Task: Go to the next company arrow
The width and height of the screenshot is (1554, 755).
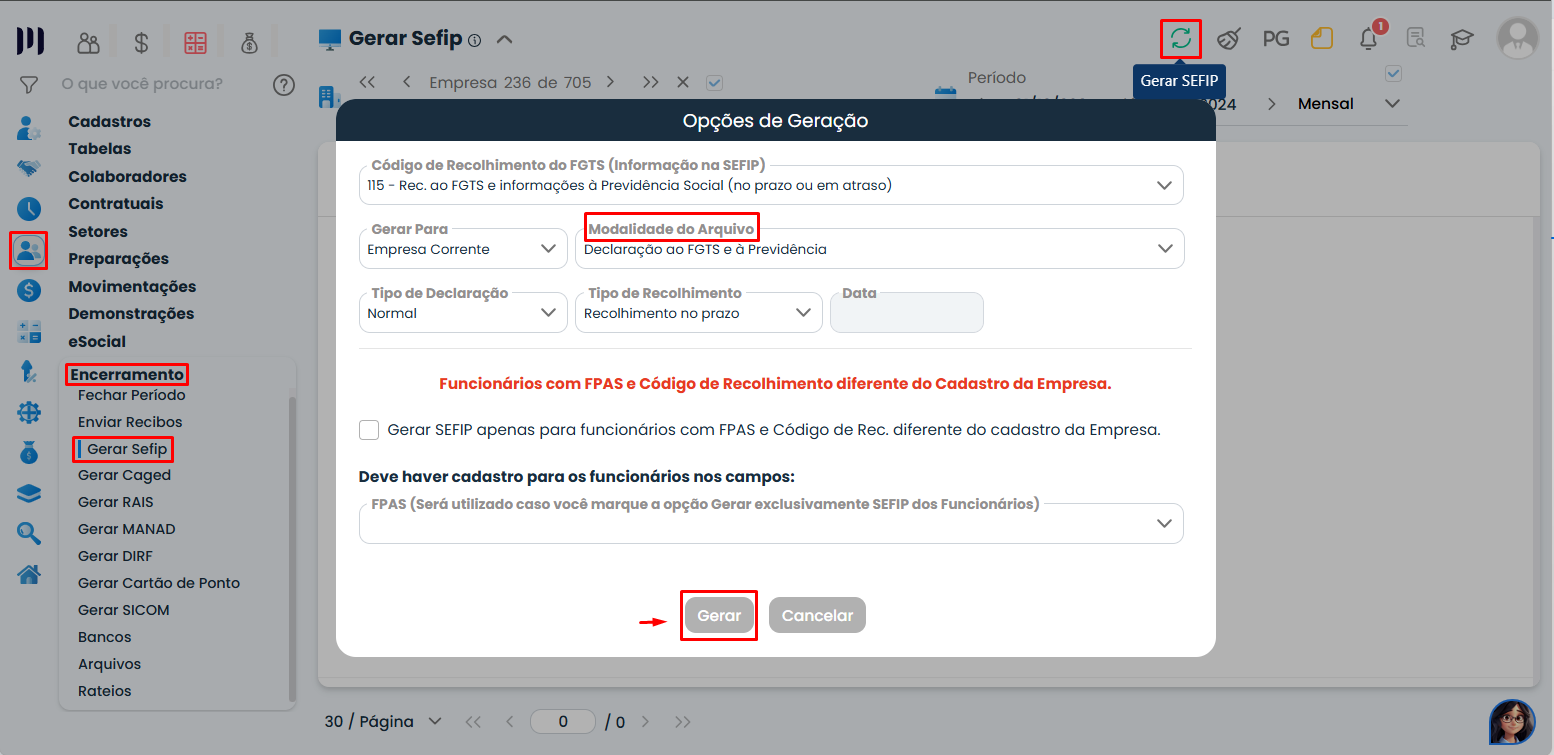Action: (610, 82)
